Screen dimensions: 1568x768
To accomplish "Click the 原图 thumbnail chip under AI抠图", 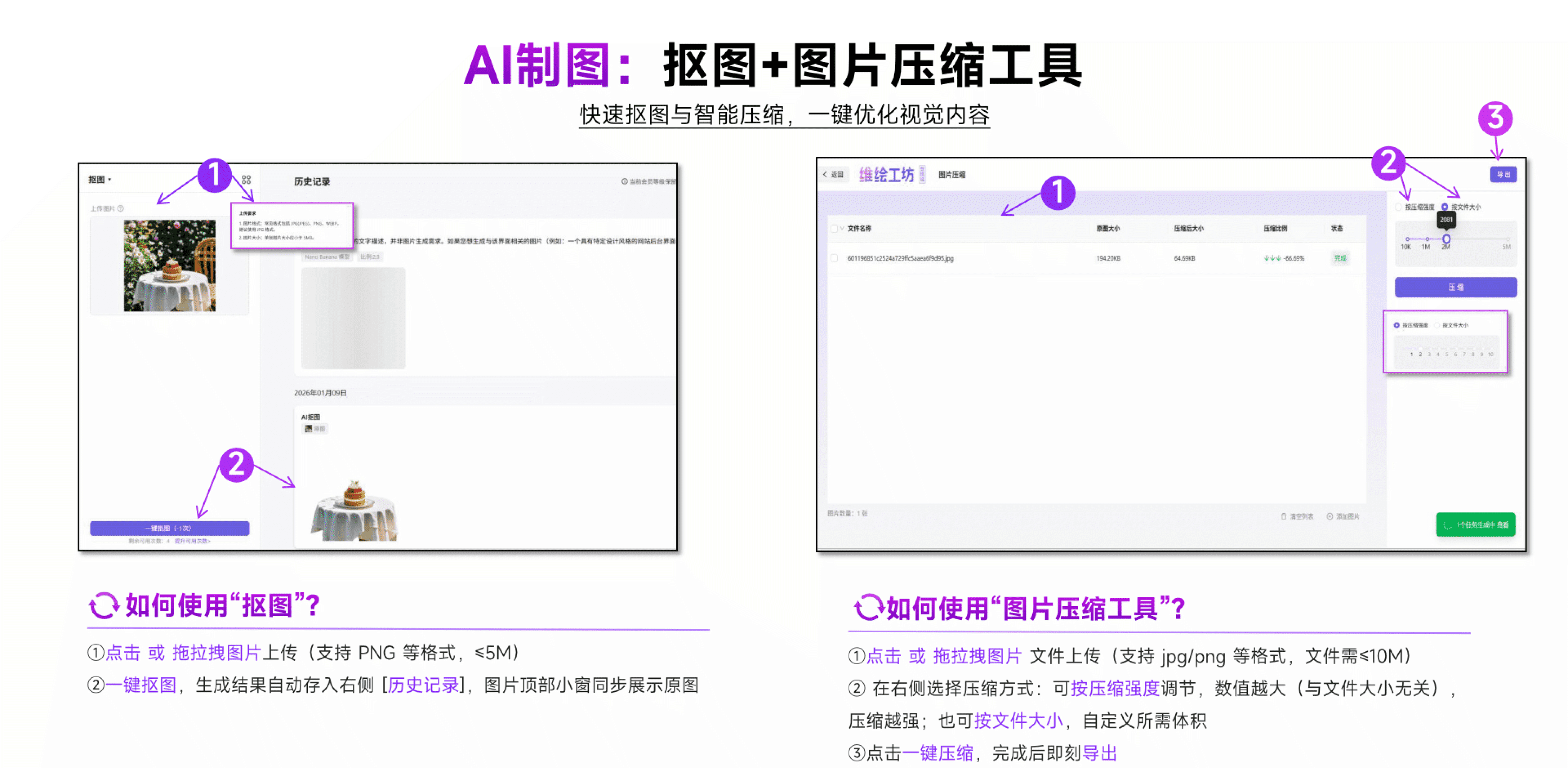I will point(315,429).
